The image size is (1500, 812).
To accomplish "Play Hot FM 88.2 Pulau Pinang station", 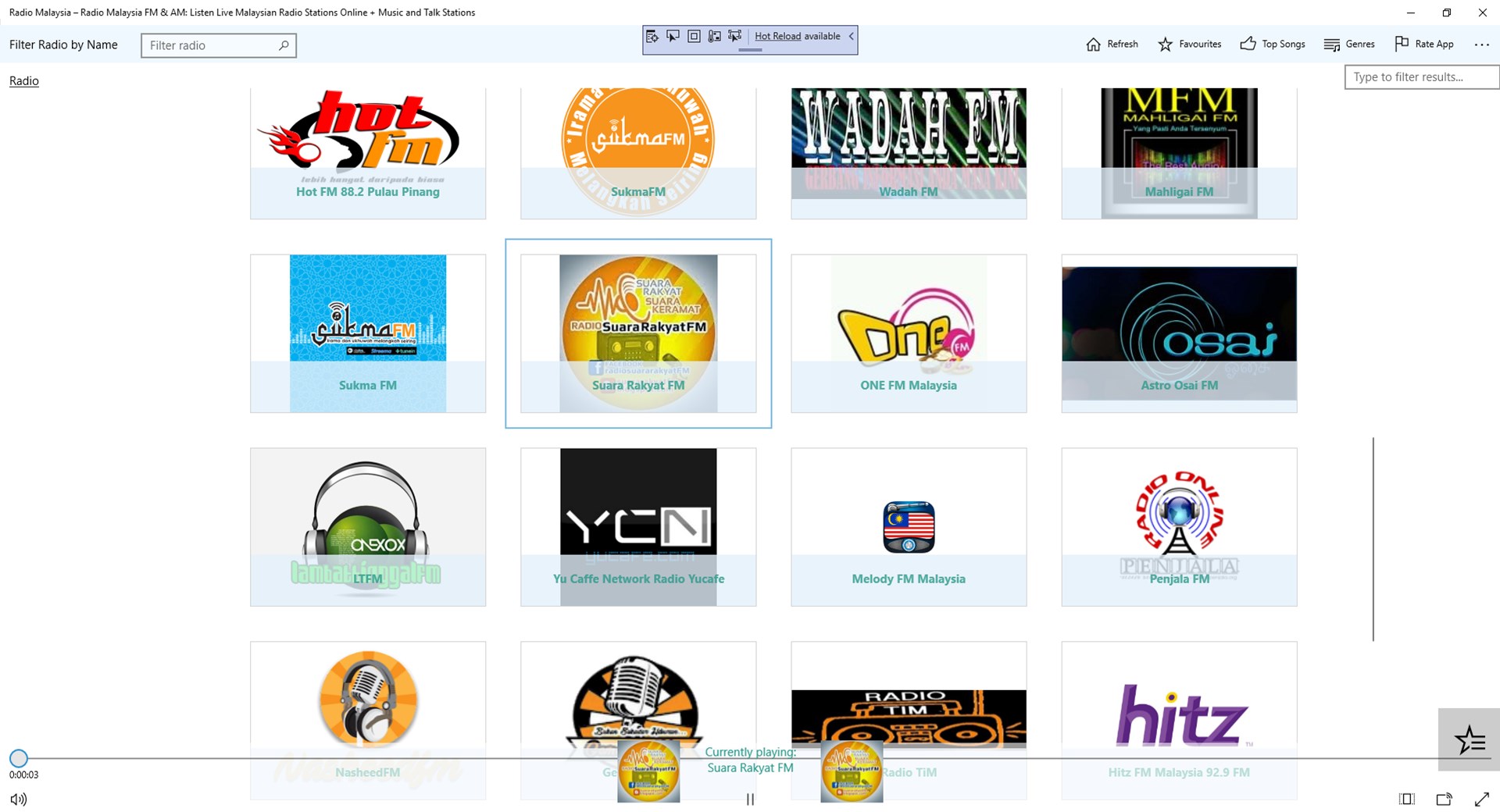I will pyautogui.click(x=368, y=153).
